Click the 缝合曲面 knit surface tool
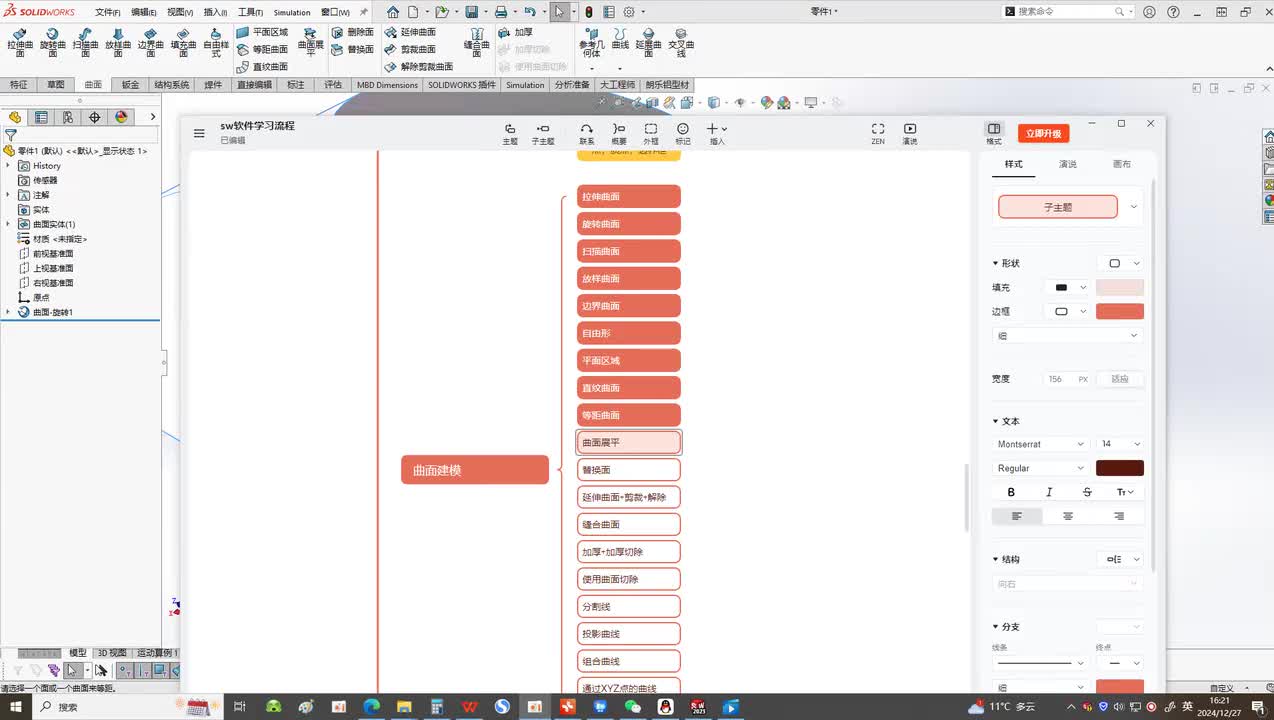The width and height of the screenshot is (1274, 720). [478, 42]
